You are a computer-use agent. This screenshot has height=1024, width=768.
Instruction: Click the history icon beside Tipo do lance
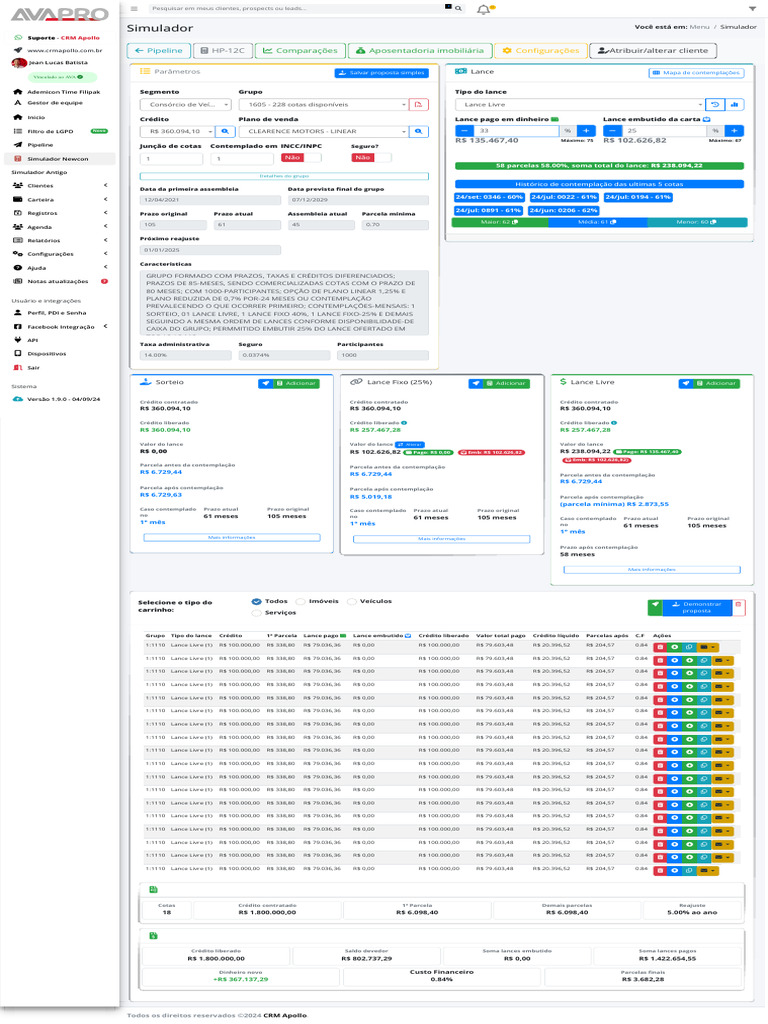(715, 104)
